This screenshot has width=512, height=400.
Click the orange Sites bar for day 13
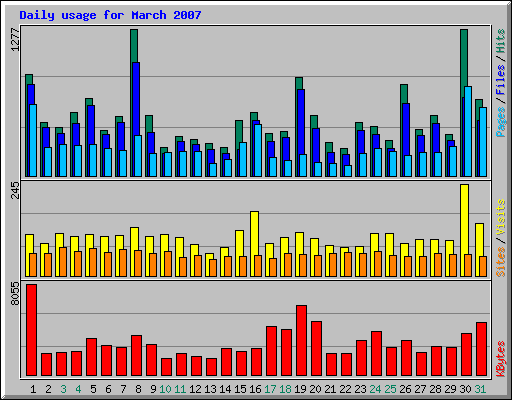click(213, 268)
